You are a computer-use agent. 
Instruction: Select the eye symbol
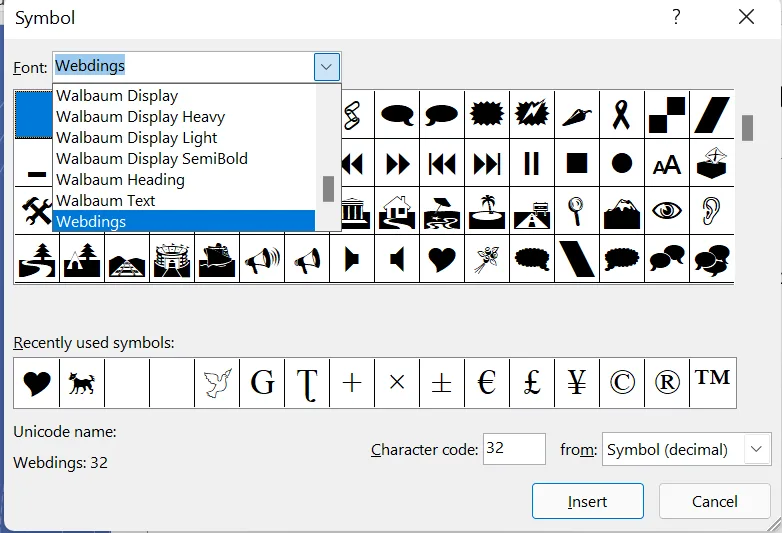667,211
